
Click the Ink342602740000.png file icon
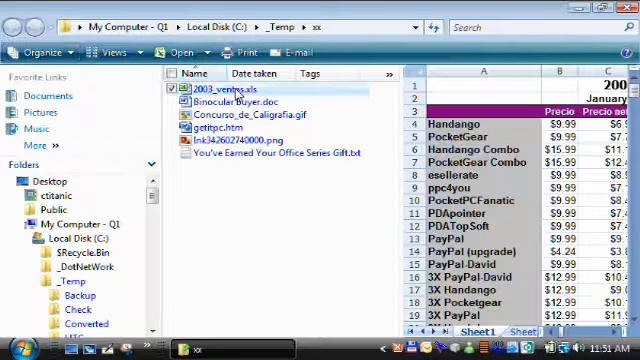(185, 140)
